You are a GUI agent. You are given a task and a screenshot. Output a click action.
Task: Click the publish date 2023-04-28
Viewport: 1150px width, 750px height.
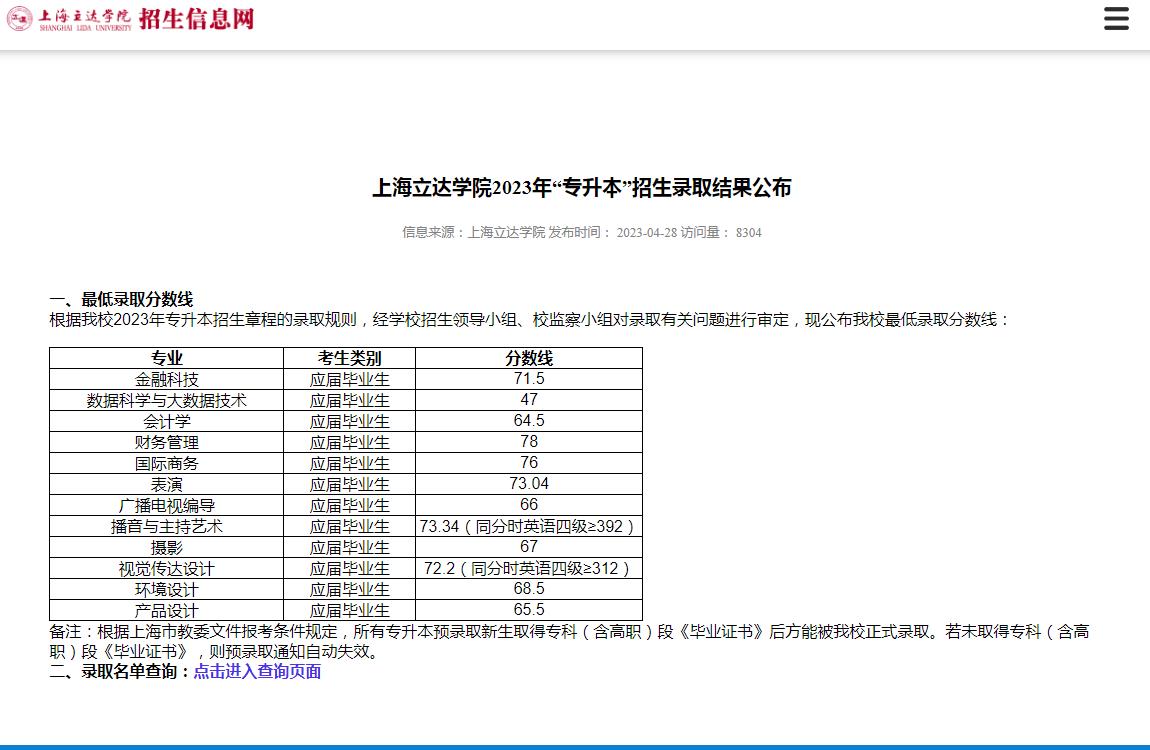(647, 232)
